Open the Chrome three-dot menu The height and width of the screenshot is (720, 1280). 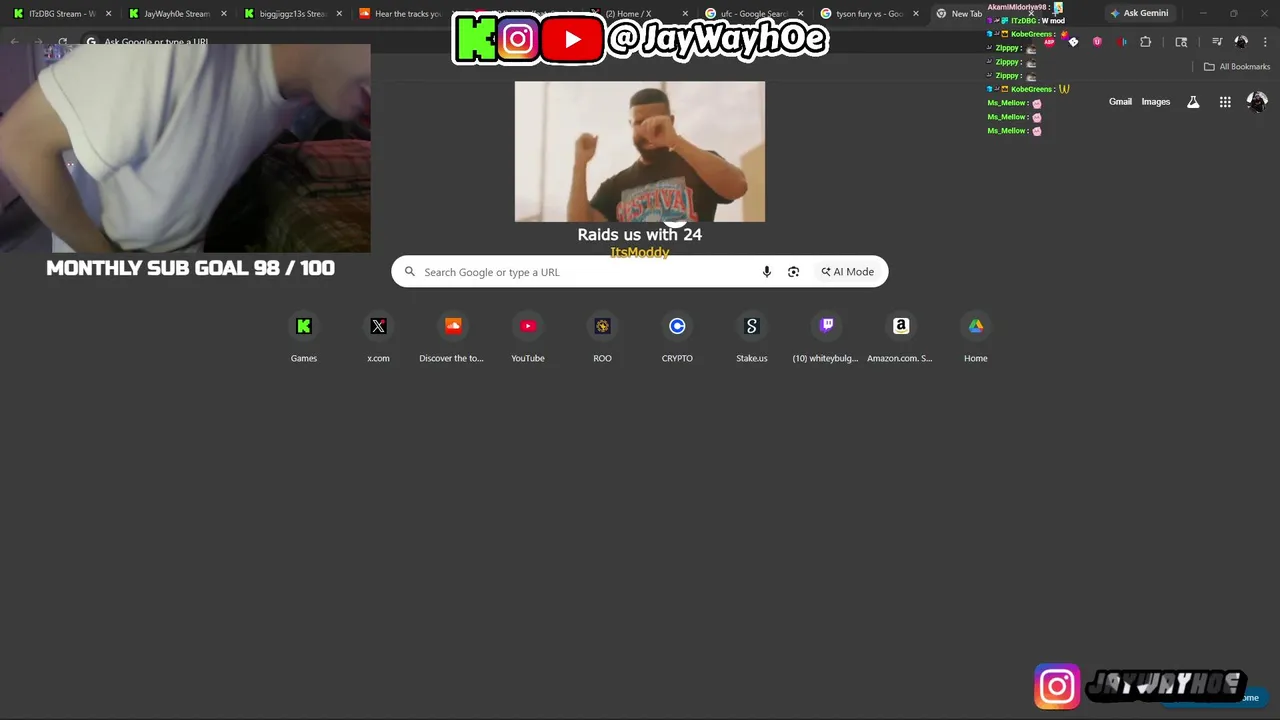[x=1264, y=42]
